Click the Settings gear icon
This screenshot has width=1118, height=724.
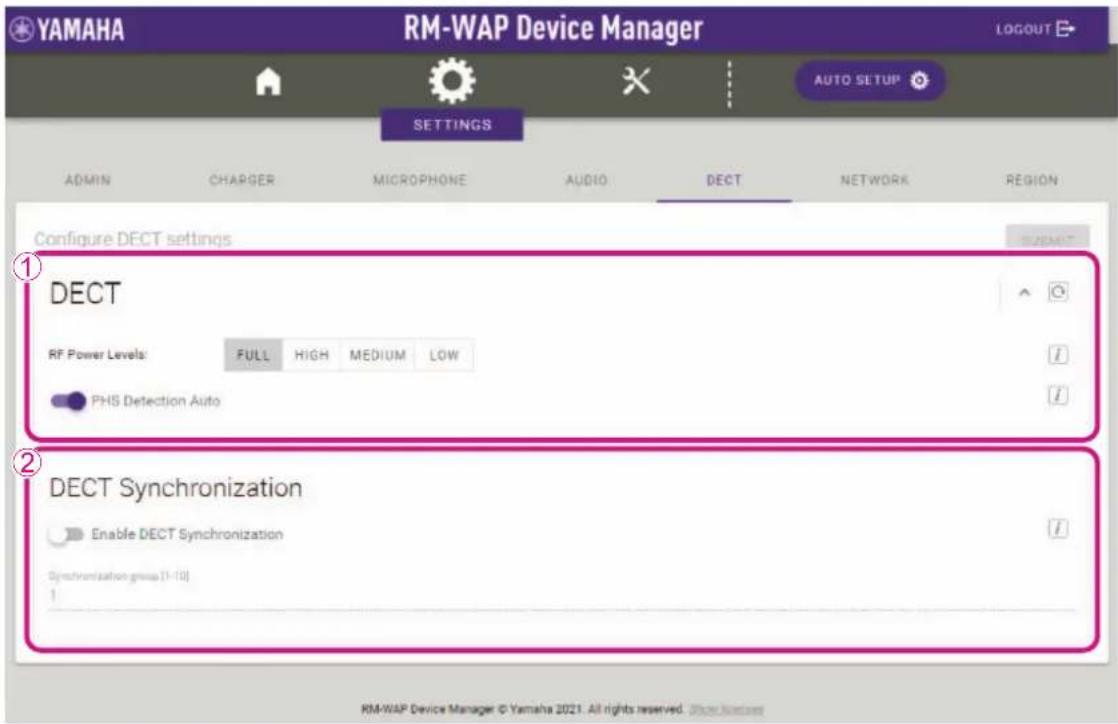pos(452,81)
